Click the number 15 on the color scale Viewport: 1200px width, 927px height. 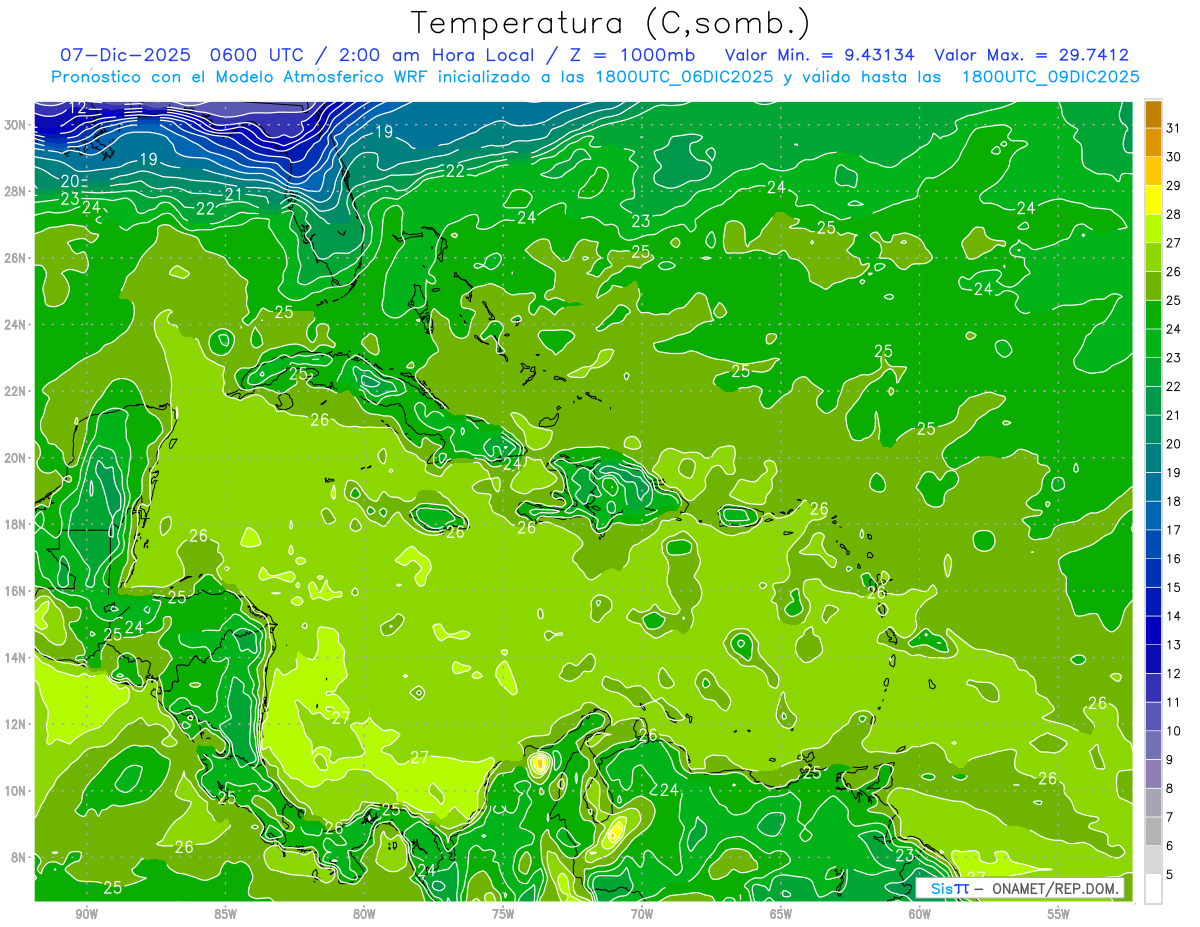pos(1174,587)
